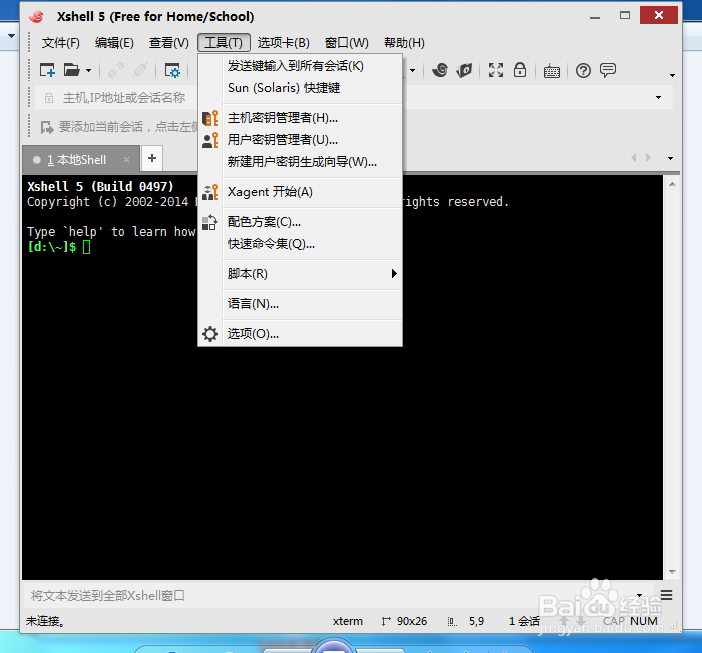
Task: Open 快速命令集(Q) menu item
Action: (x=300, y=244)
